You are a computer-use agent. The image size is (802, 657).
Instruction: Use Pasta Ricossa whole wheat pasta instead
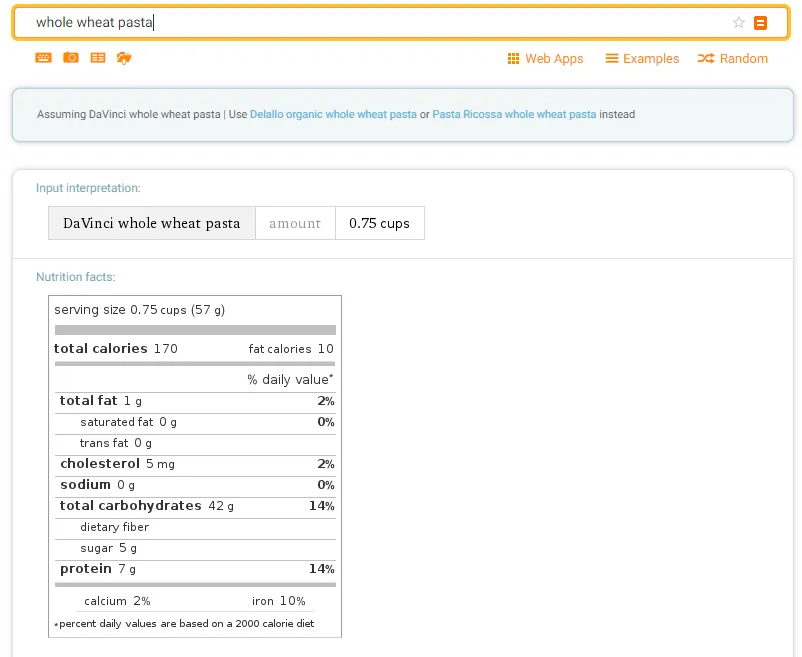click(514, 115)
